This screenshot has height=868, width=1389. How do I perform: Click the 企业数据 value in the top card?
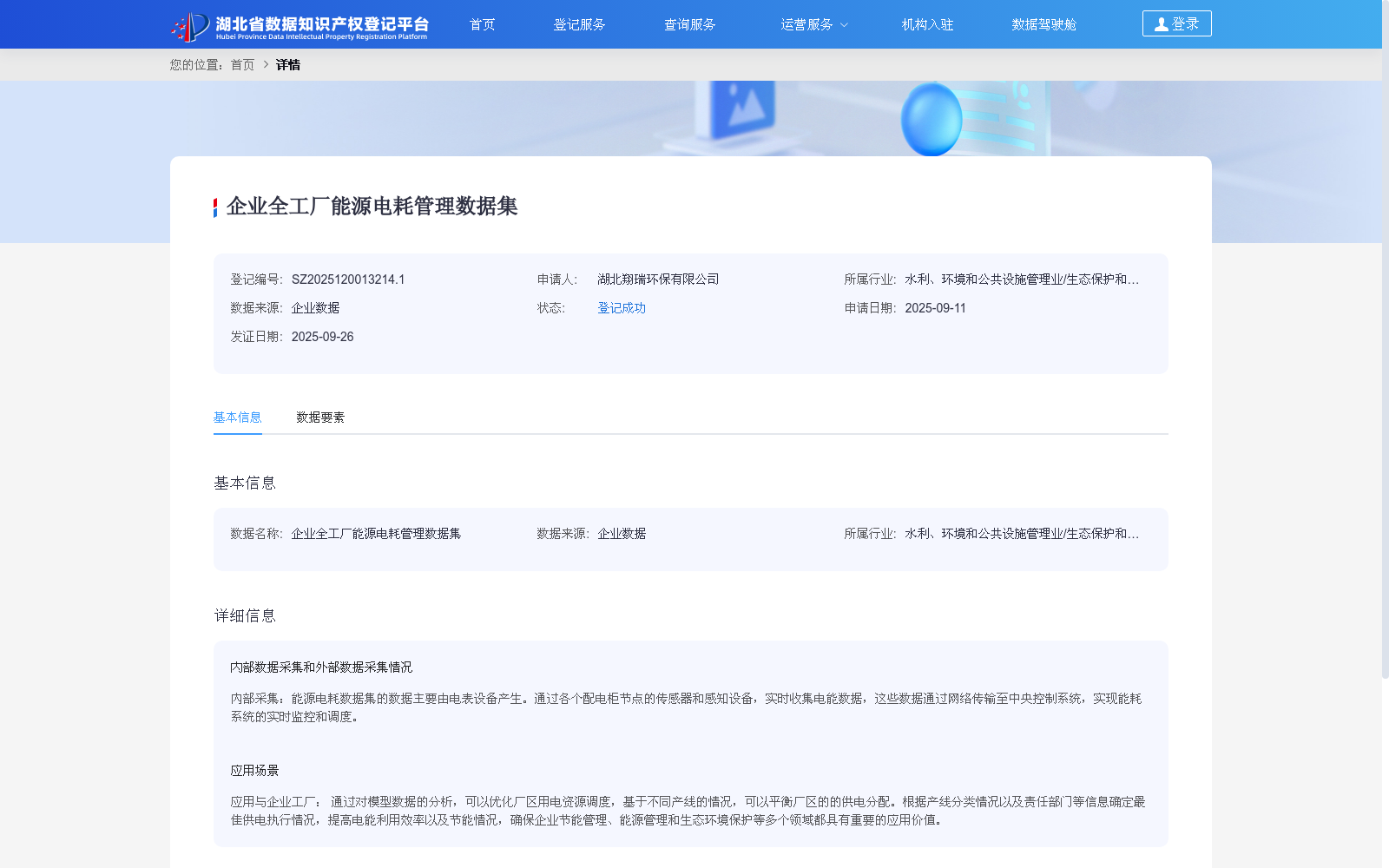[315, 308]
